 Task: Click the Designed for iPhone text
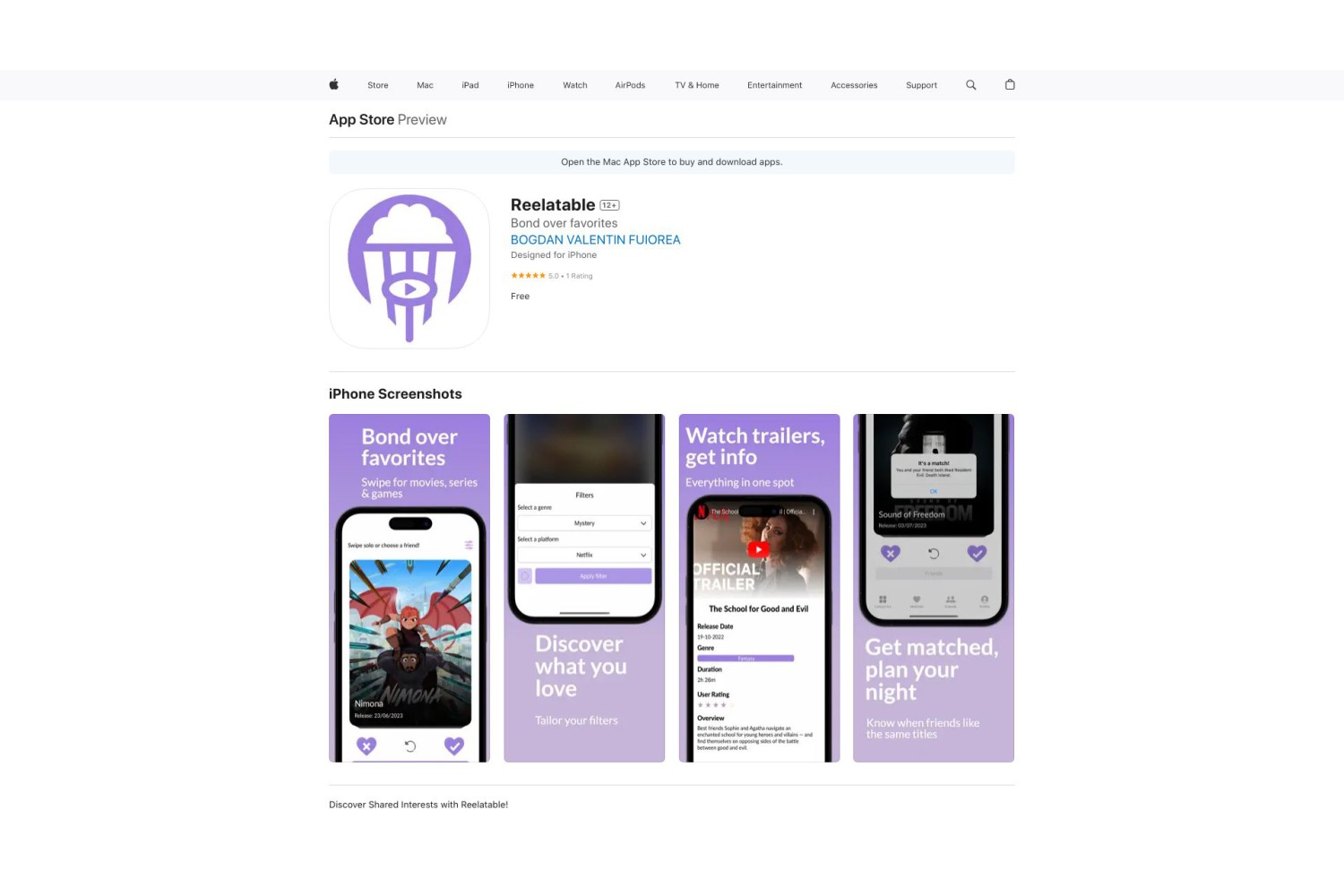tap(554, 255)
